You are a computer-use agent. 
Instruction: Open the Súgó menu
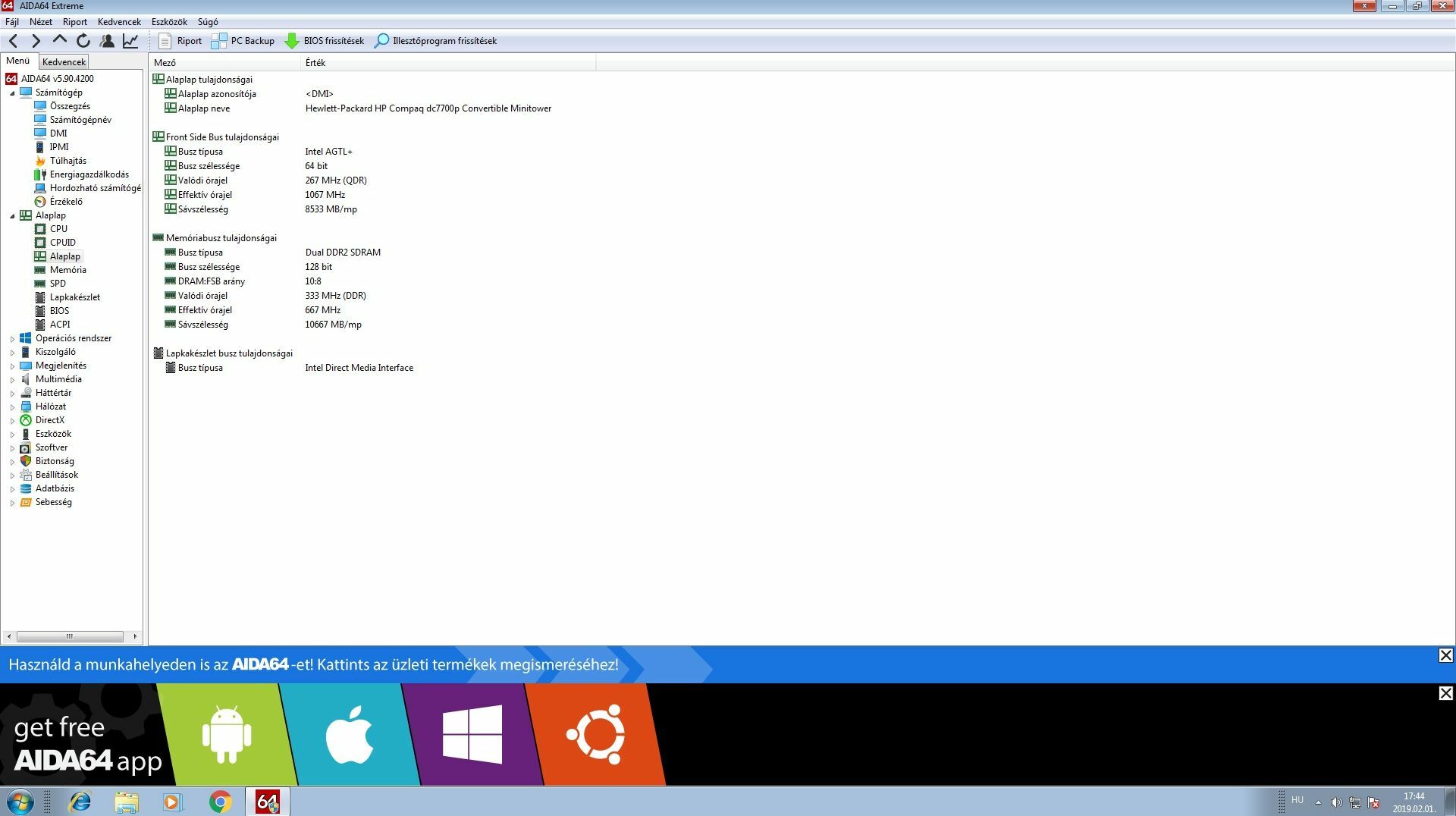[x=208, y=22]
